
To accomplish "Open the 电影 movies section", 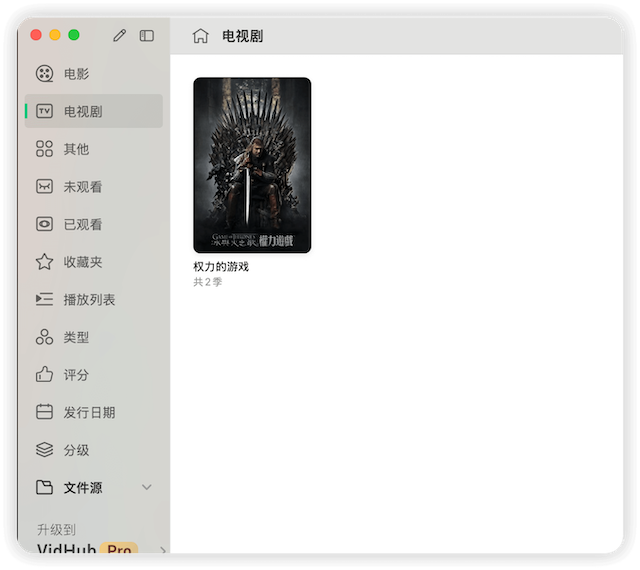I will point(76,74).
